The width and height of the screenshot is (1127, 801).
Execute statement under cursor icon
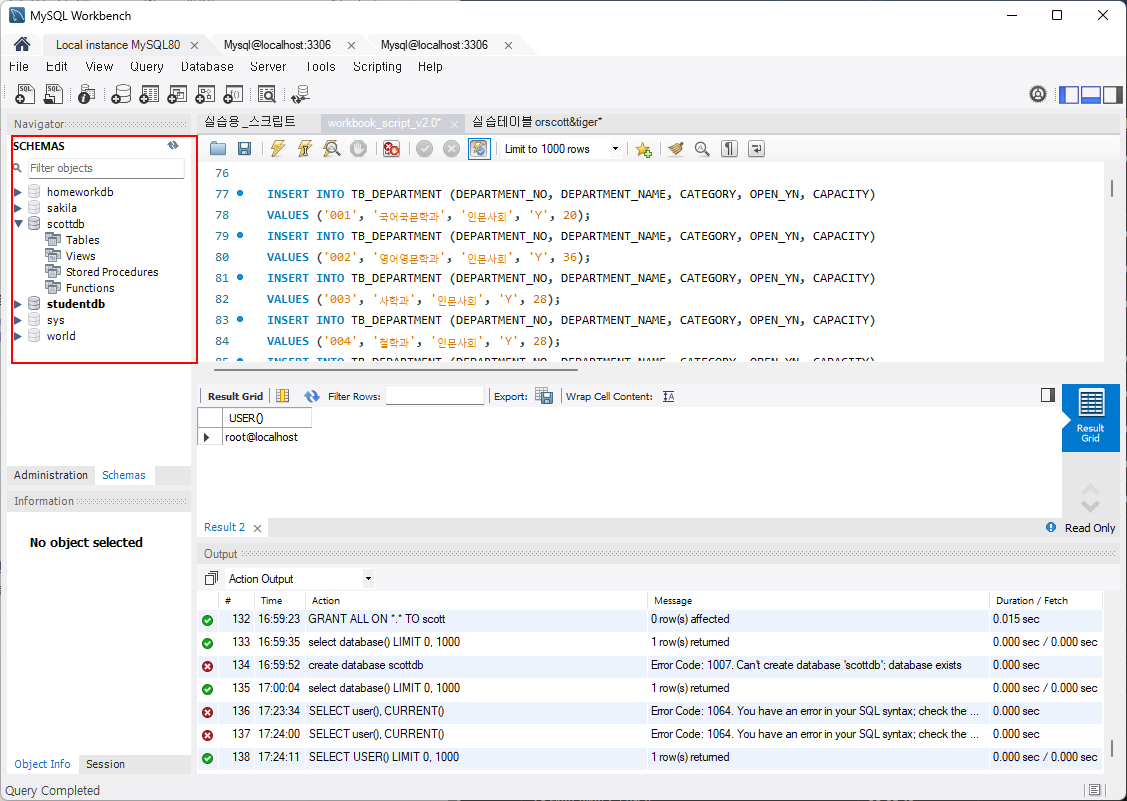click(x=305, y=149)
